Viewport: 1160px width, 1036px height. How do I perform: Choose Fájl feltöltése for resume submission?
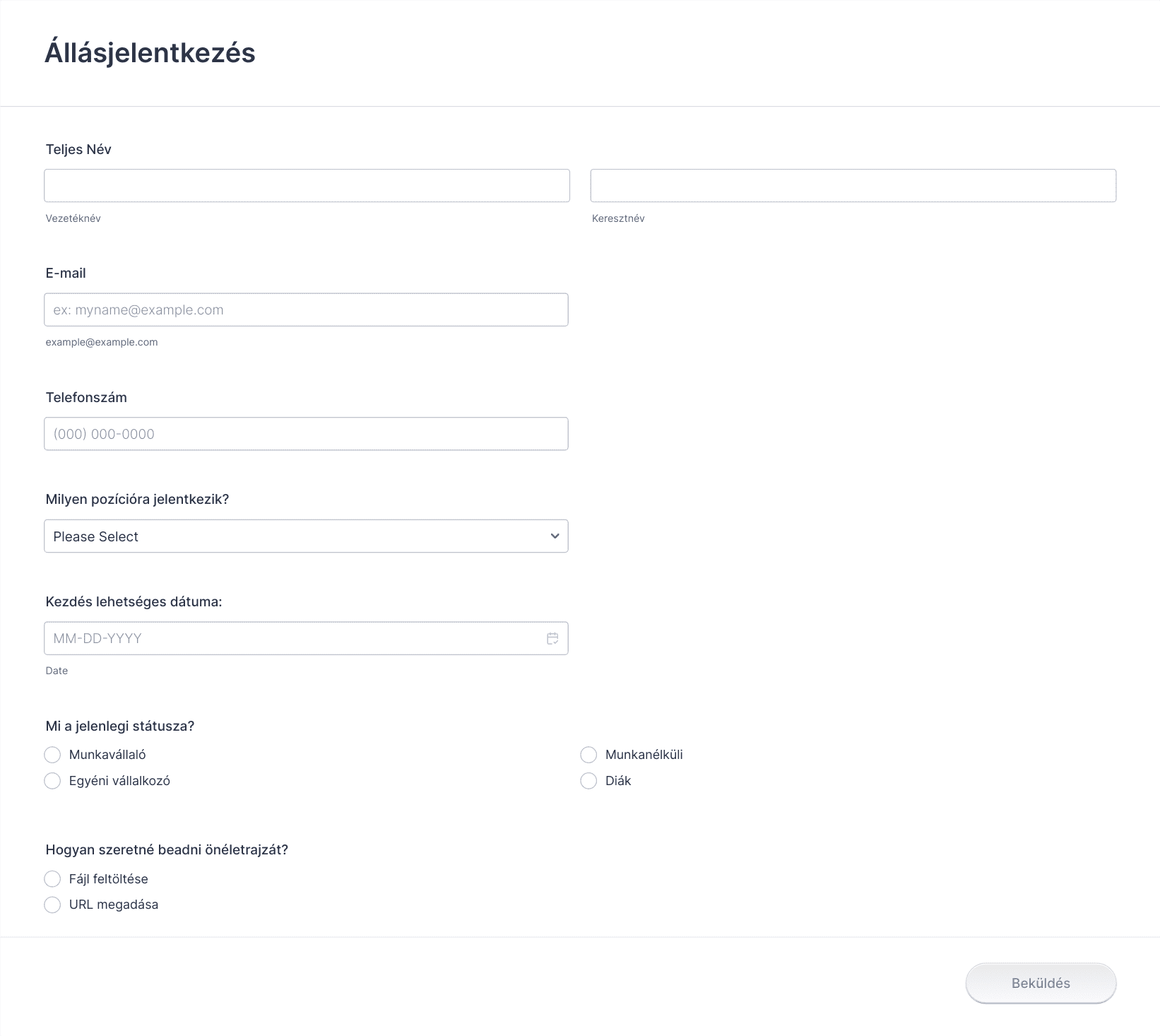(53, 879)
